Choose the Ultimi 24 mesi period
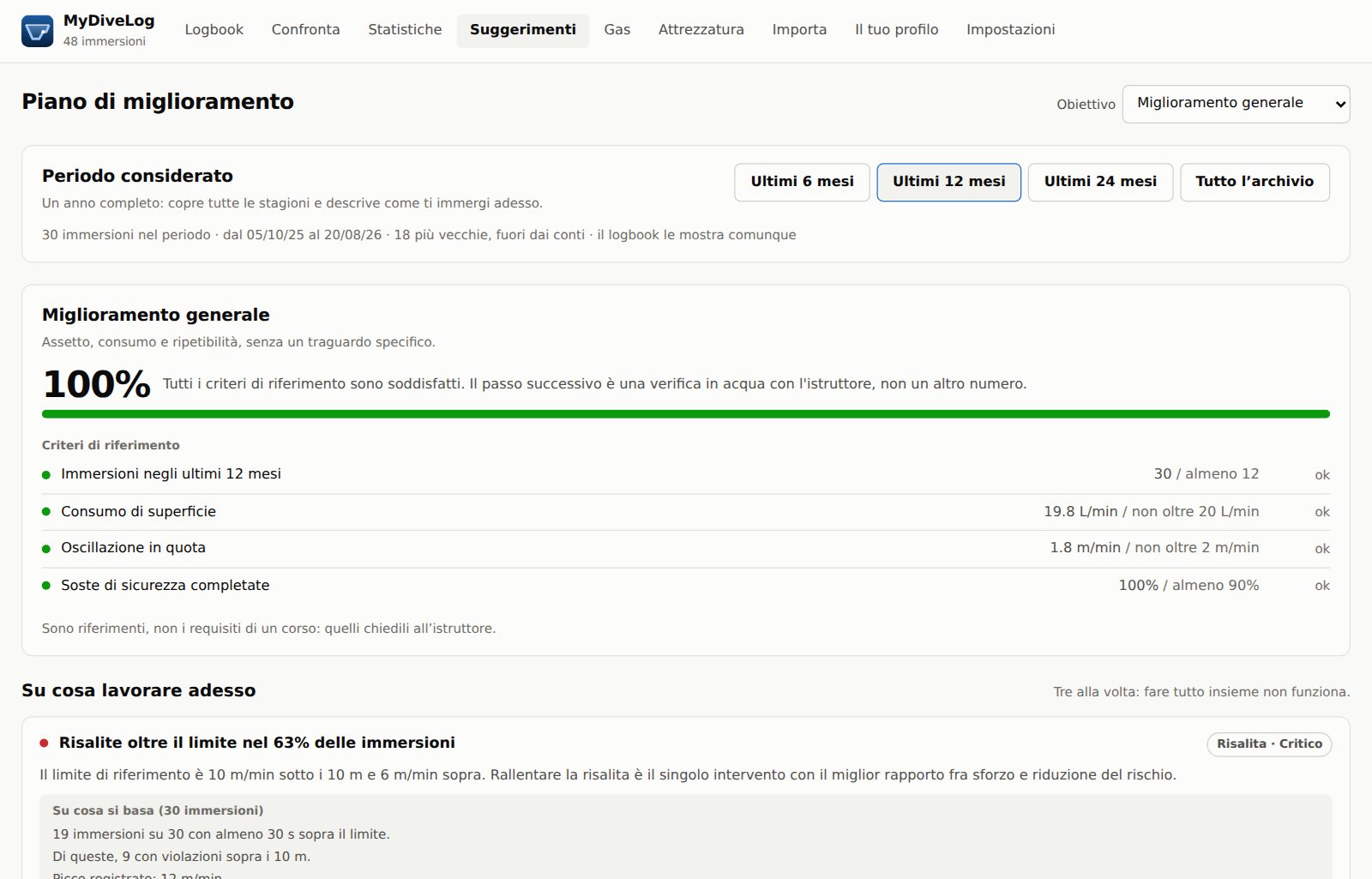The height and width of the screenshot is (879, 1372). [1100, 182]
